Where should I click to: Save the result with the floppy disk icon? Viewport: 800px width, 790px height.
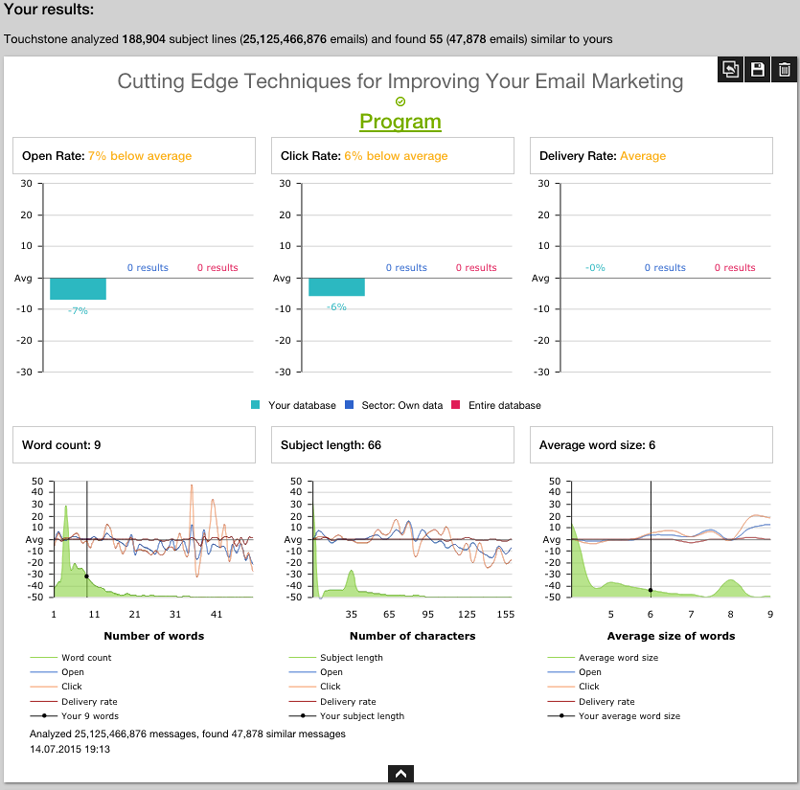[757, 69]
